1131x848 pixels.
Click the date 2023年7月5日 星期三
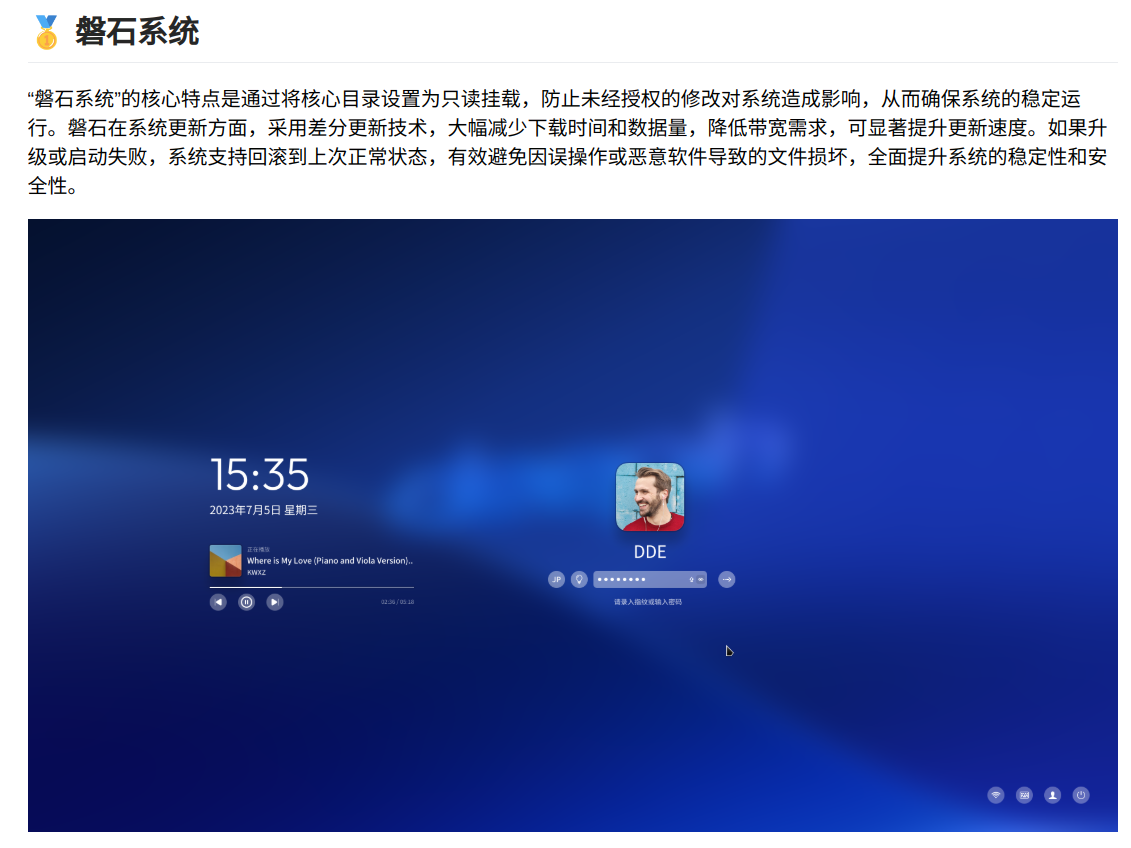point(263,511)
